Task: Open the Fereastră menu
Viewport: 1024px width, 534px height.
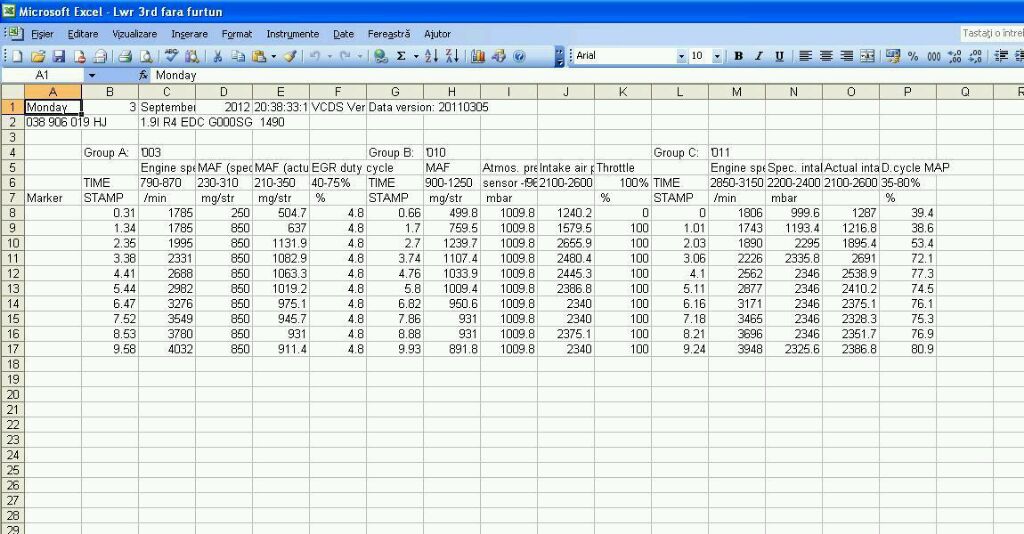Action: 389,34
